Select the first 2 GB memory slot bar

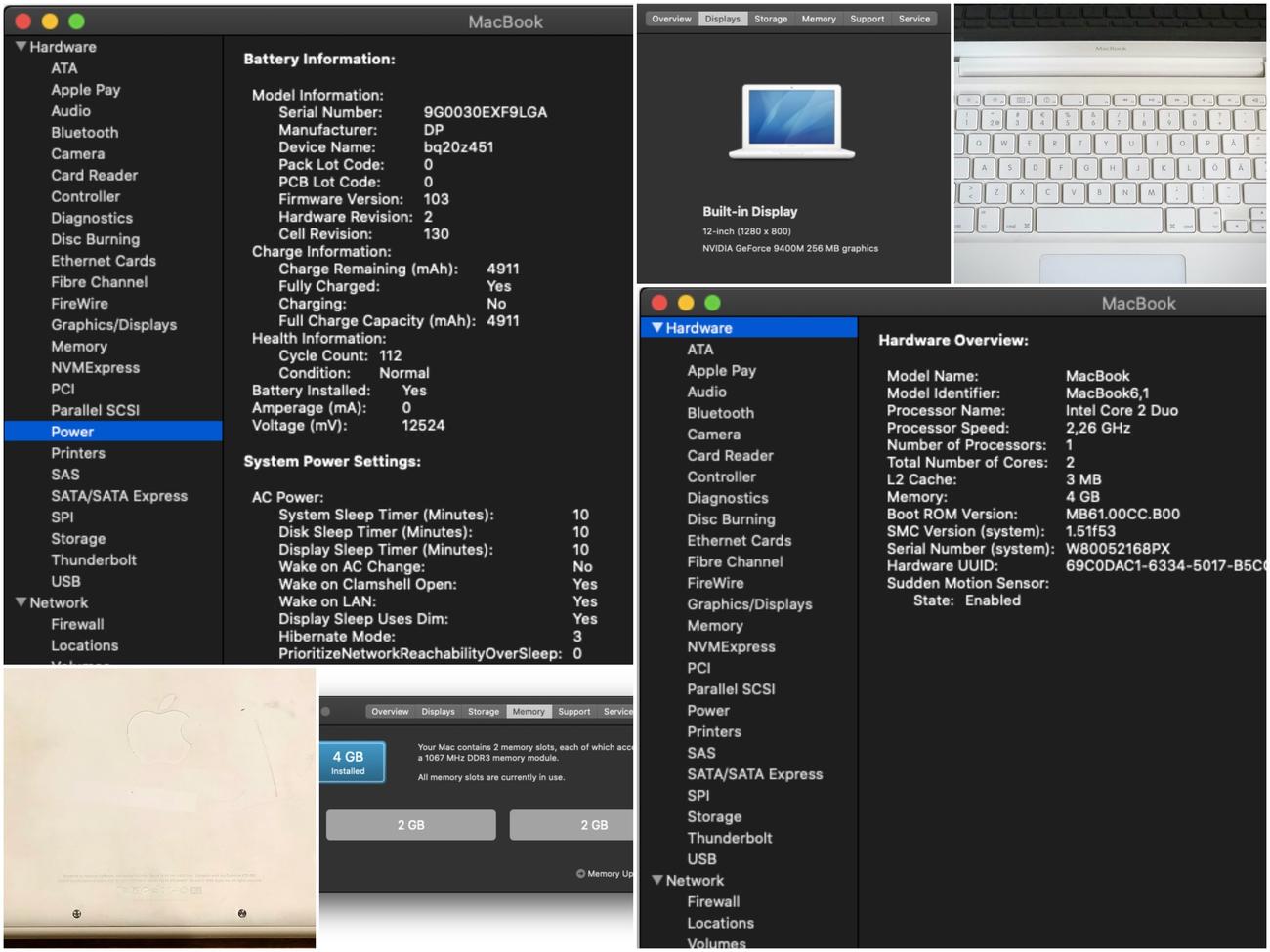click(x=411, y=825)
